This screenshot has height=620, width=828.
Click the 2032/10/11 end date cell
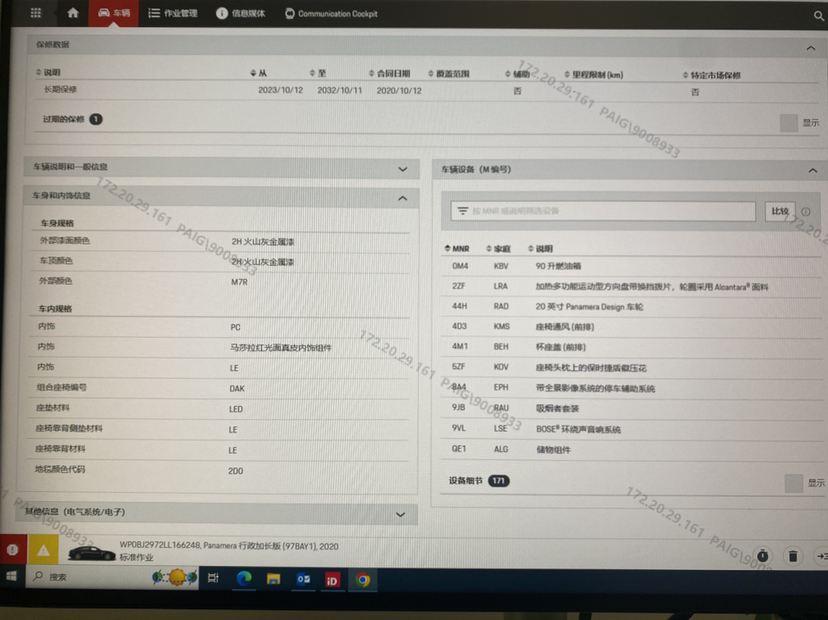pyautogui.click(x=340, y=90)
